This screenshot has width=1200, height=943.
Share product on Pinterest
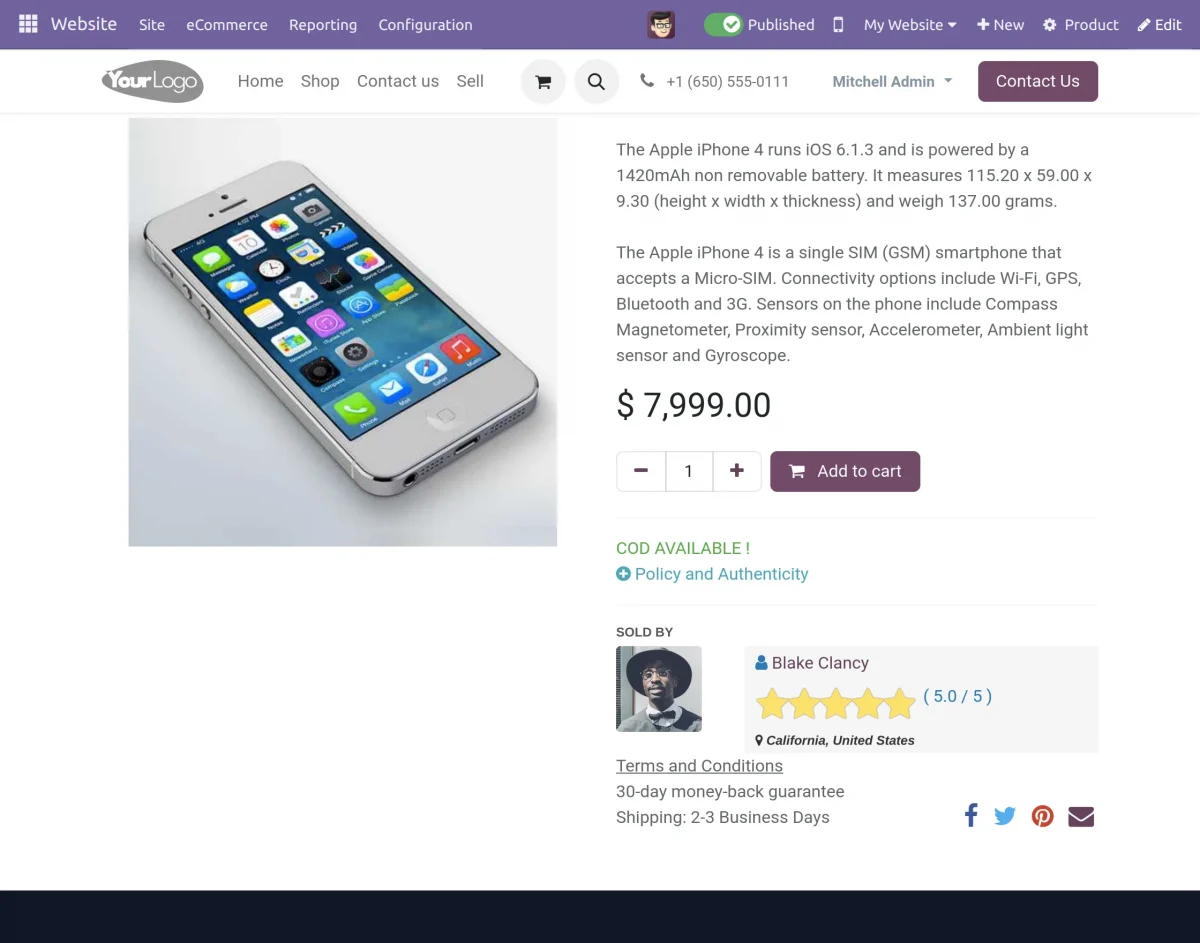pyautogui.click(x=1042, y=816)
